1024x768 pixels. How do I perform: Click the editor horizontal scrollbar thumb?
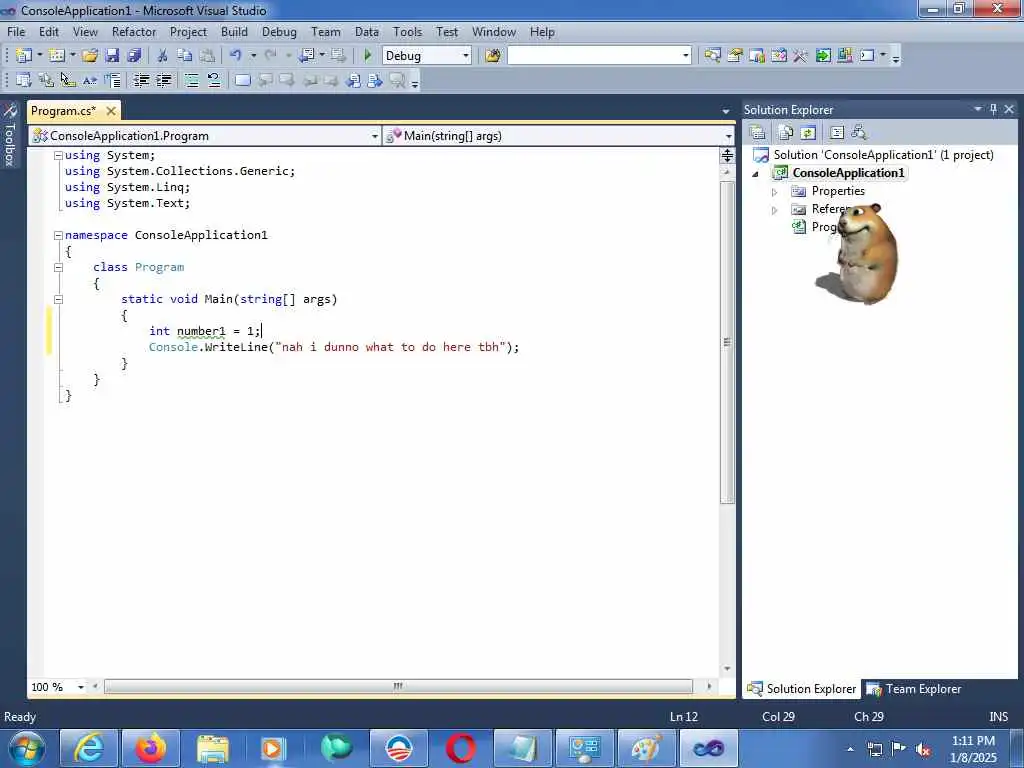pyautogui.click(x=398, y=686)
